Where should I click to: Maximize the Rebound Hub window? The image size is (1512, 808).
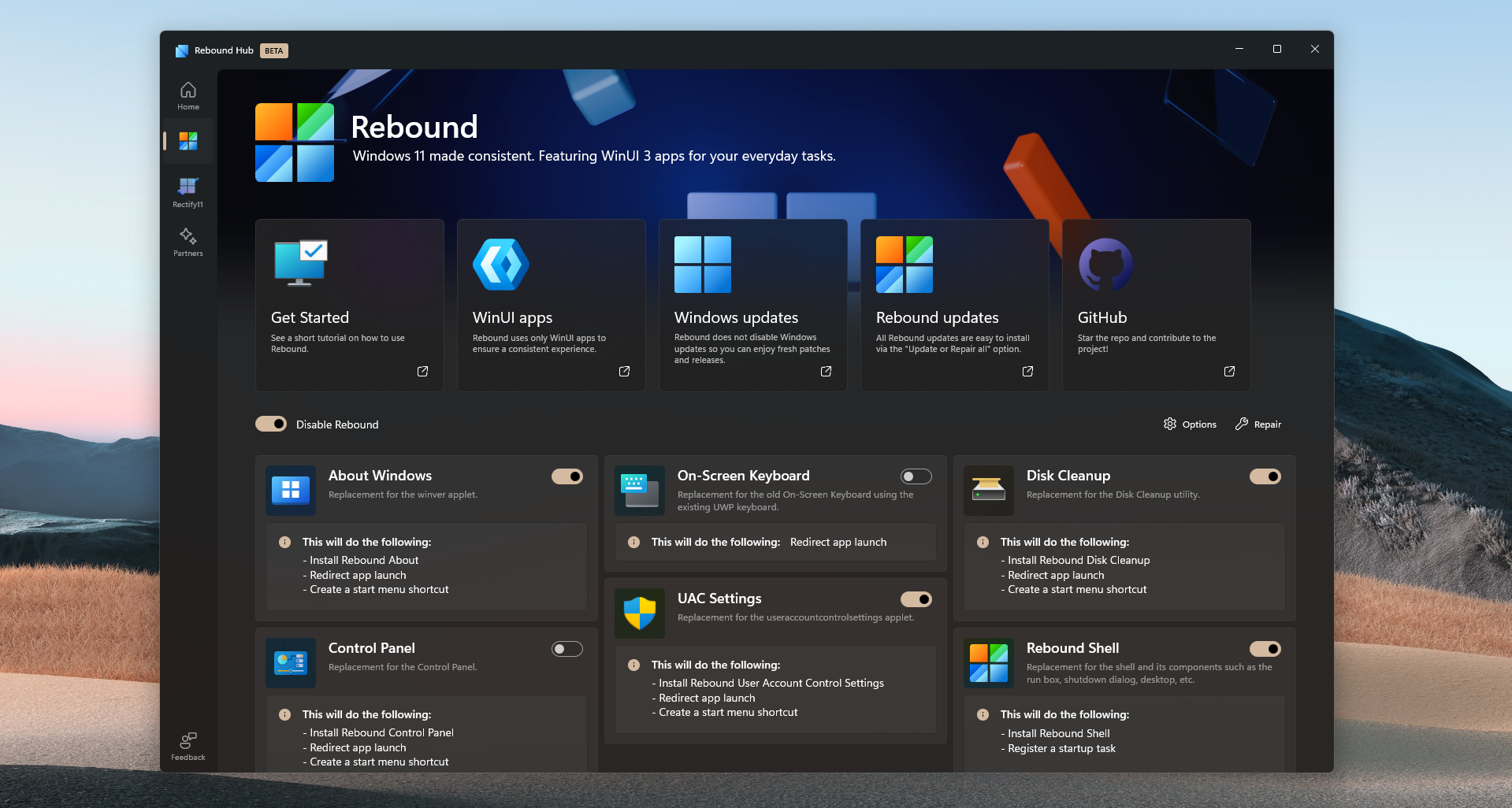tap(1277, 49)
